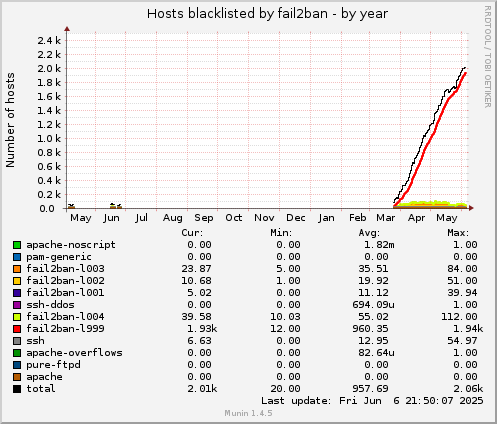Click the Cur: column header
497x424 pixels.
(x=192, y=233)
